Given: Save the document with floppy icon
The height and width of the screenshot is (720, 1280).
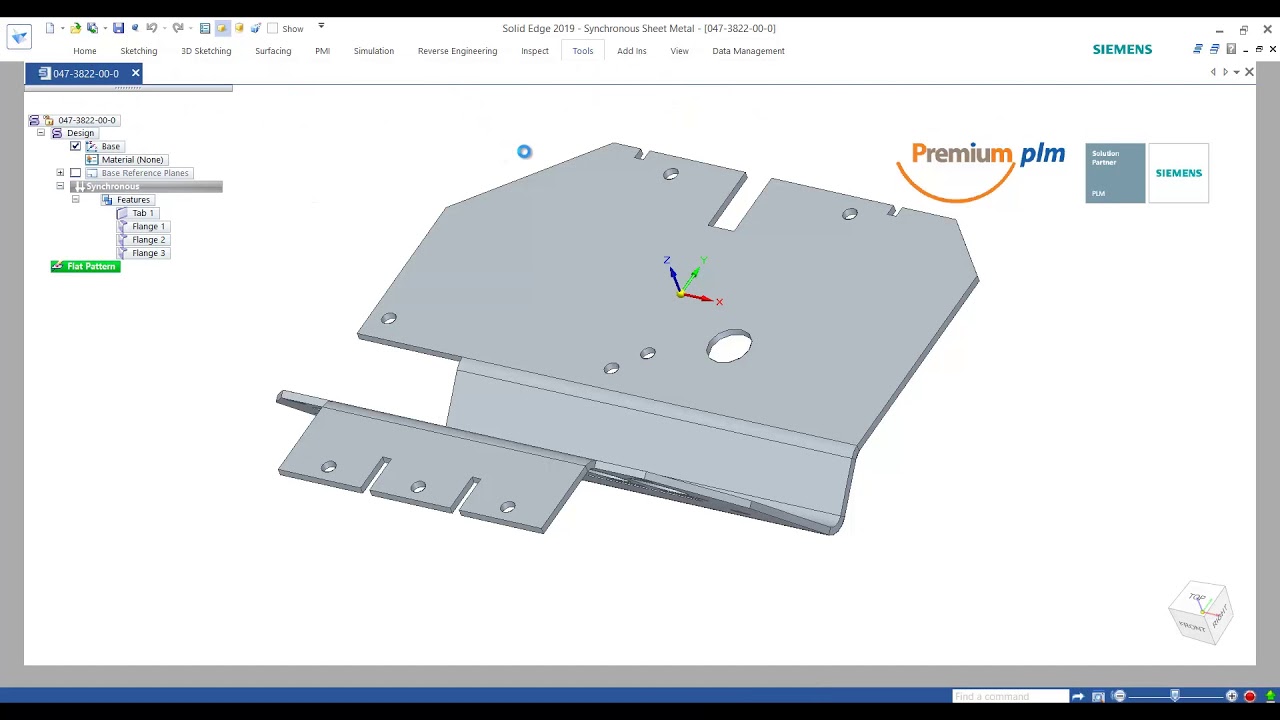Looking at the screenshot, I should coord(118,28).
